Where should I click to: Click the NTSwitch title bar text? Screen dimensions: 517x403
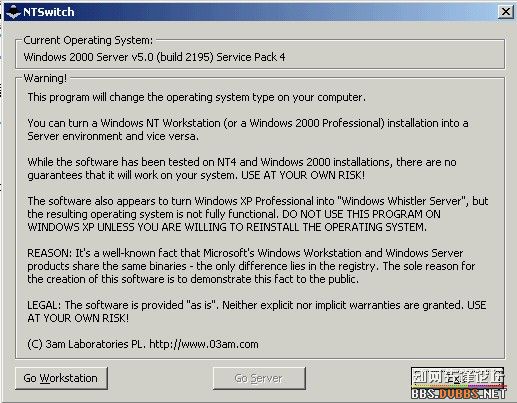49,12
